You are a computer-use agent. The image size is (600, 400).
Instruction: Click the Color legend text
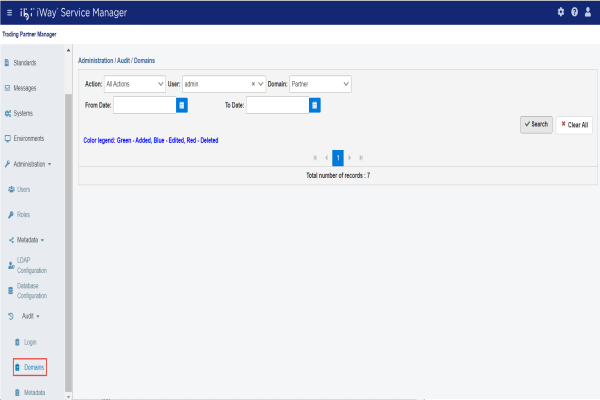tap(151, 140)
